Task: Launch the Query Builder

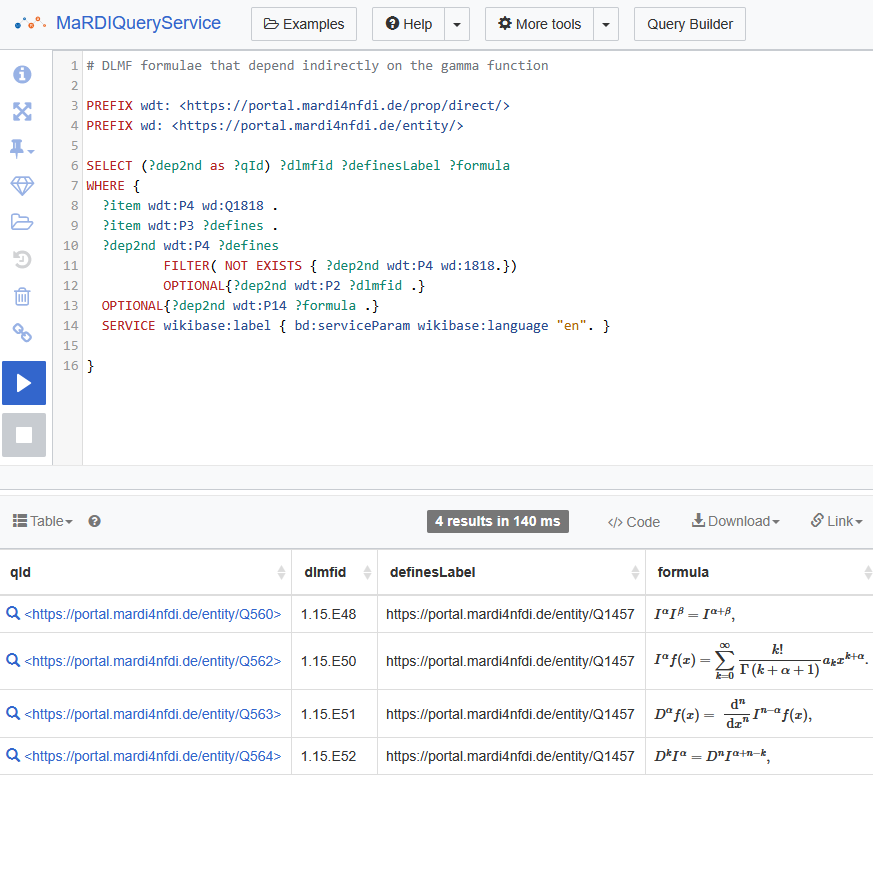Action: pyautogui.click(x=690, y=24)
